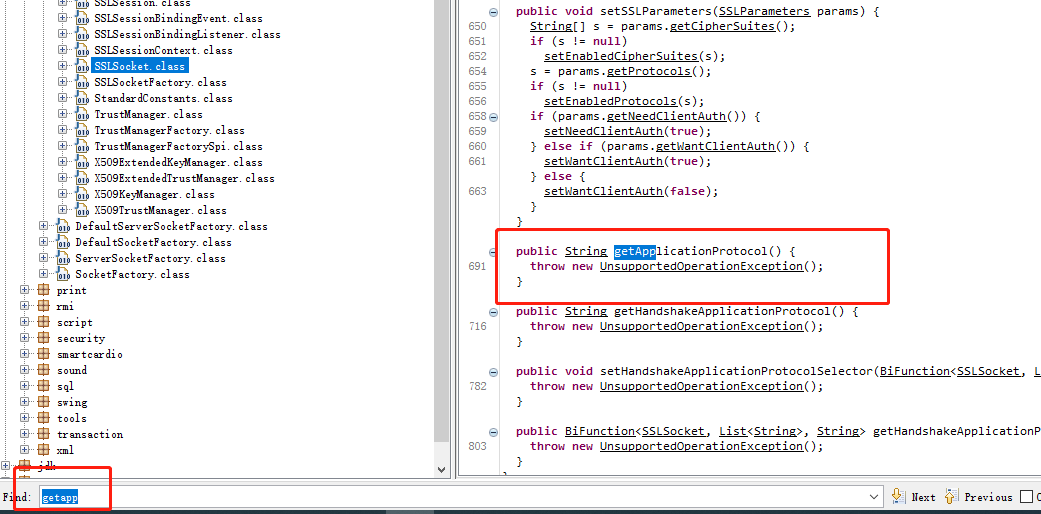Image resolution: width=1041 pixels, height=514 pixels.
Task: Expand the security package node
Action: 25,338
